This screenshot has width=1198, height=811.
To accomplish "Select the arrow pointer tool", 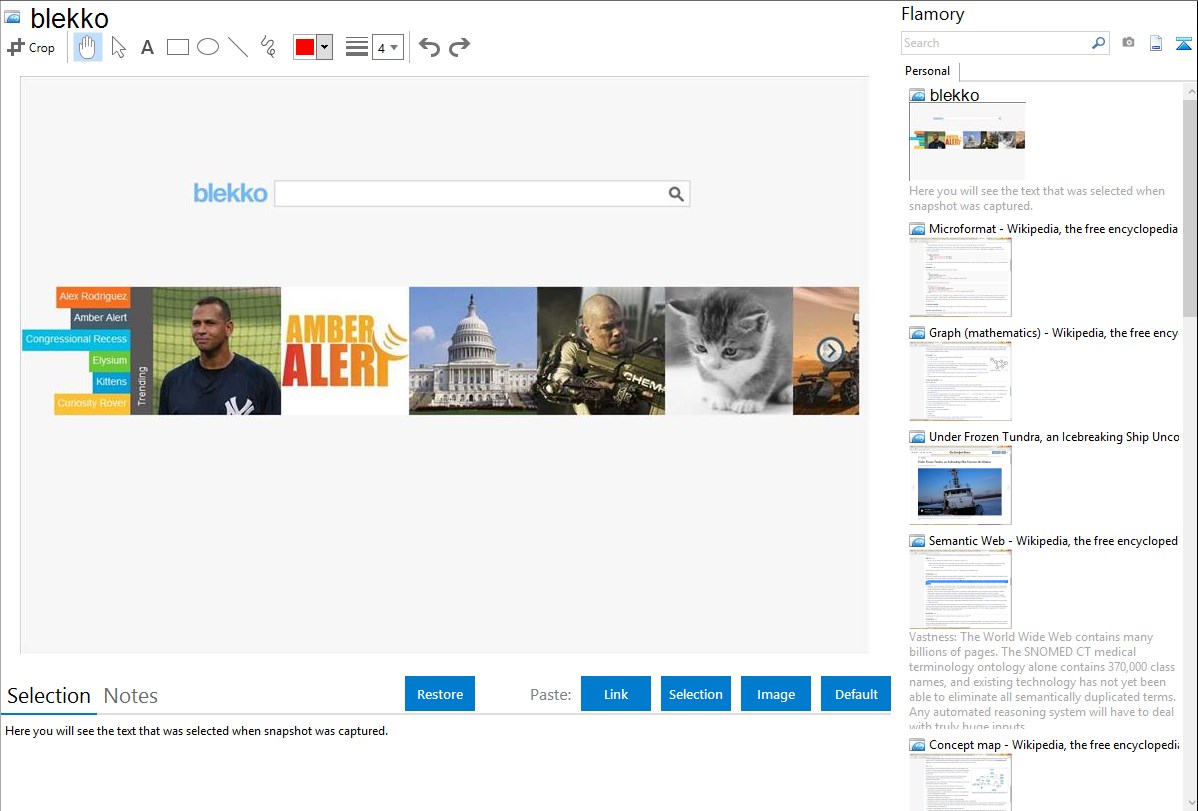I will click(x=118, y=47).
